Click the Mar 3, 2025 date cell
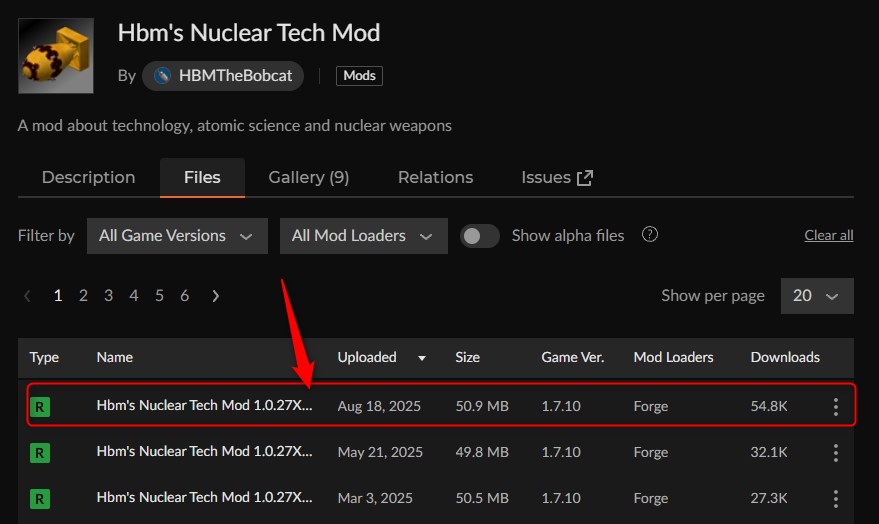The width and height of the screenshot is (879, 524). (375, 498)
